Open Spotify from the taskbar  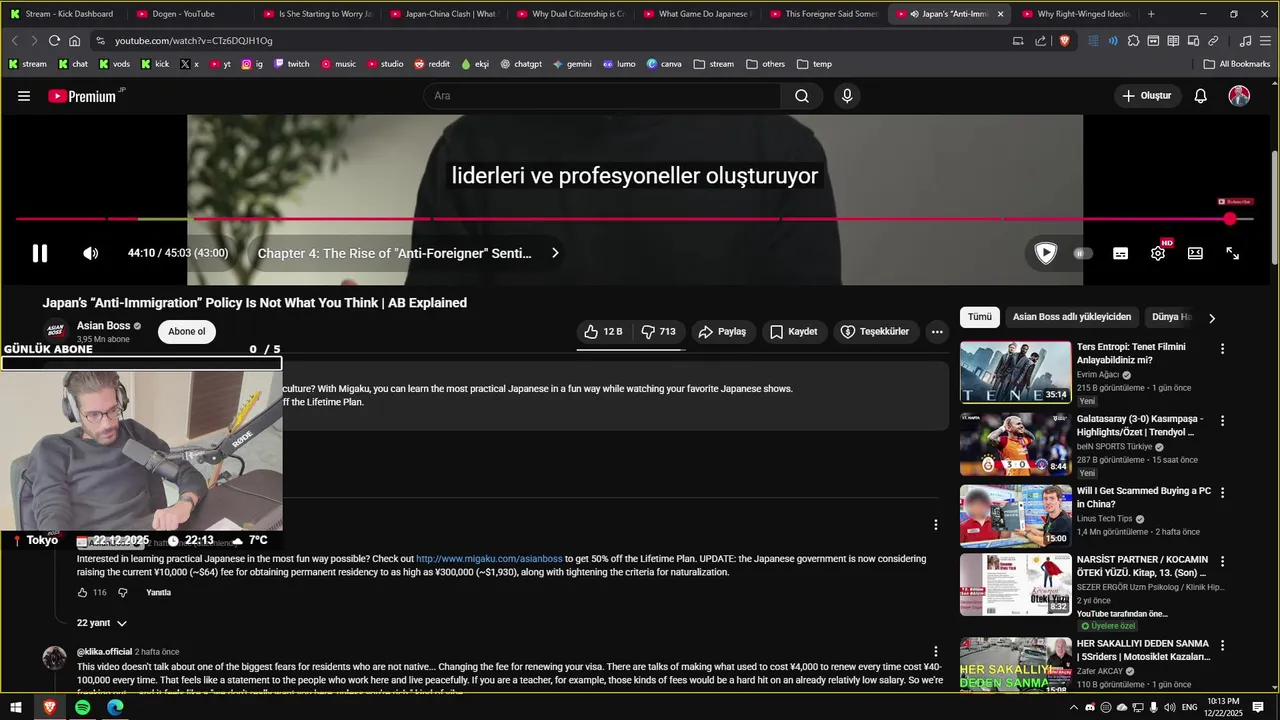[82, 707]
